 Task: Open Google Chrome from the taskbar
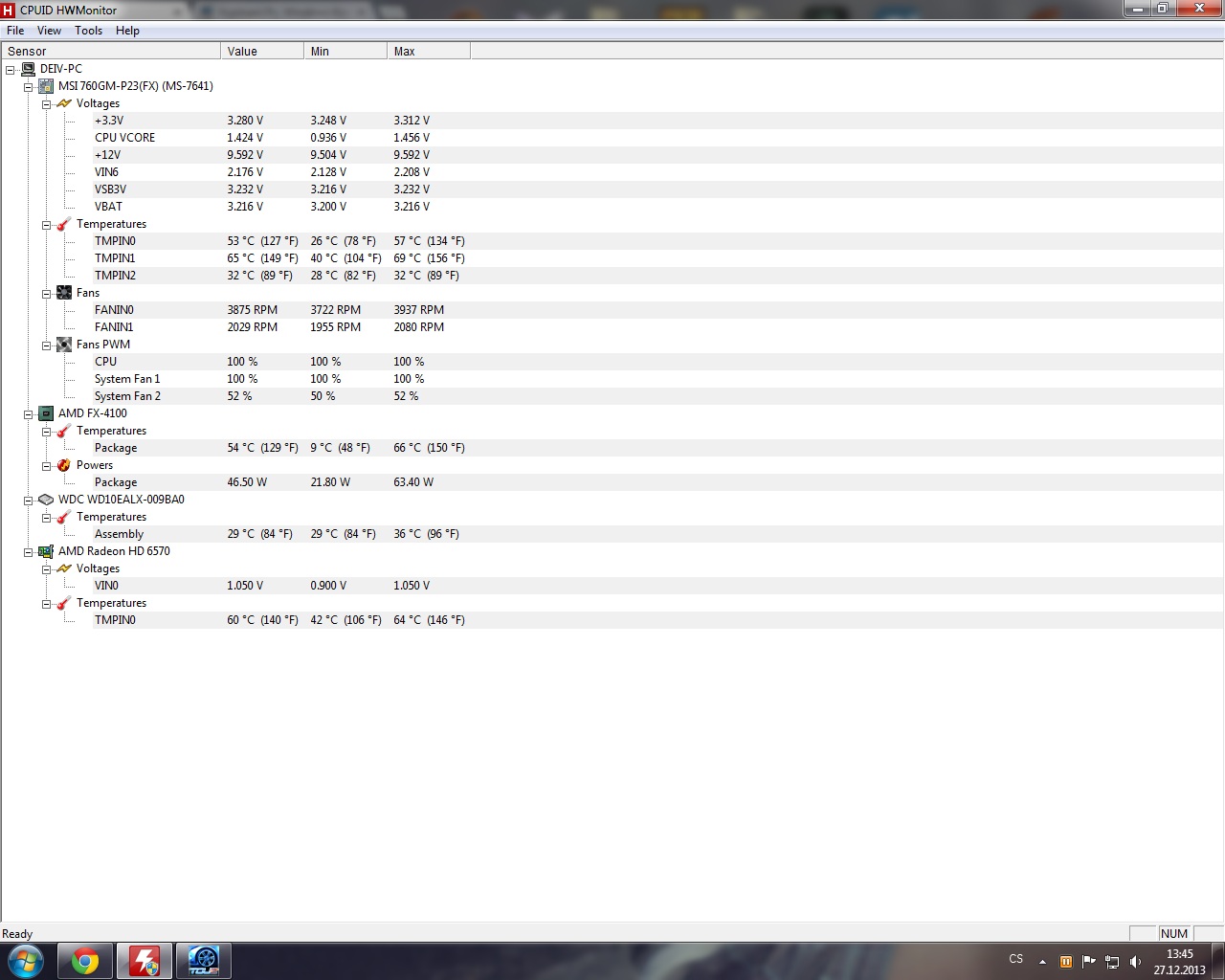point(85,961)
